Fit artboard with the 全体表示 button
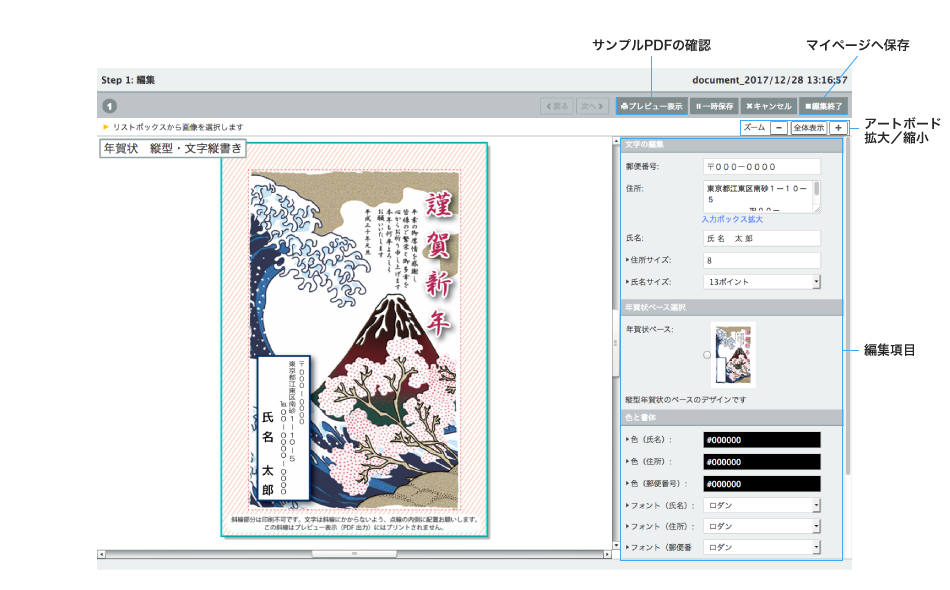950x590 pixels. click(x=808, y=128)
